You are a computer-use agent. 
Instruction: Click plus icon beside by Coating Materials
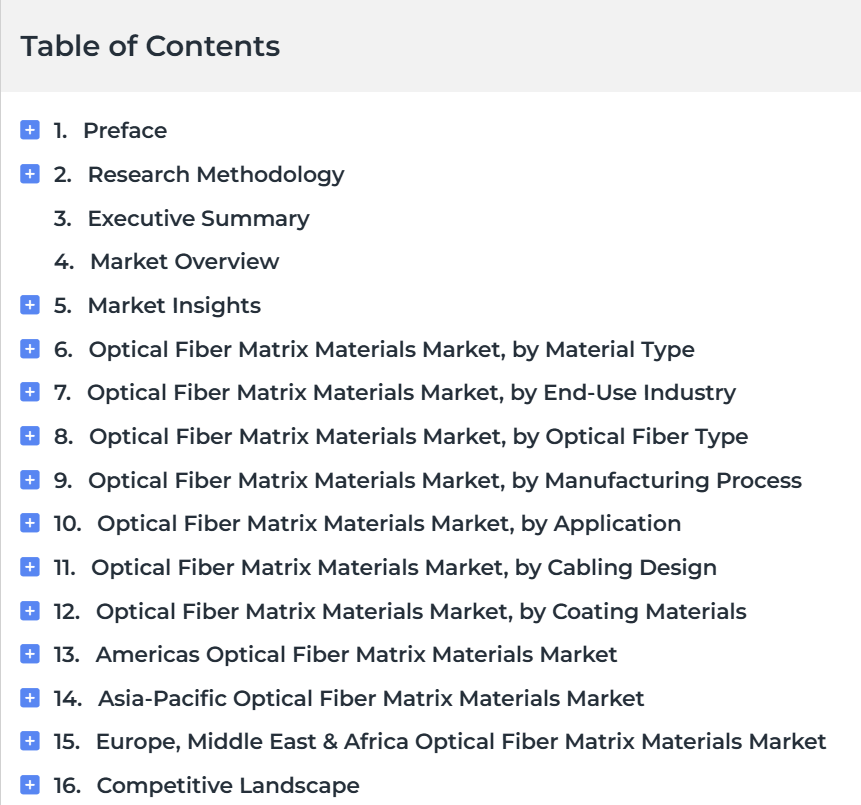(x=30, y=611)
